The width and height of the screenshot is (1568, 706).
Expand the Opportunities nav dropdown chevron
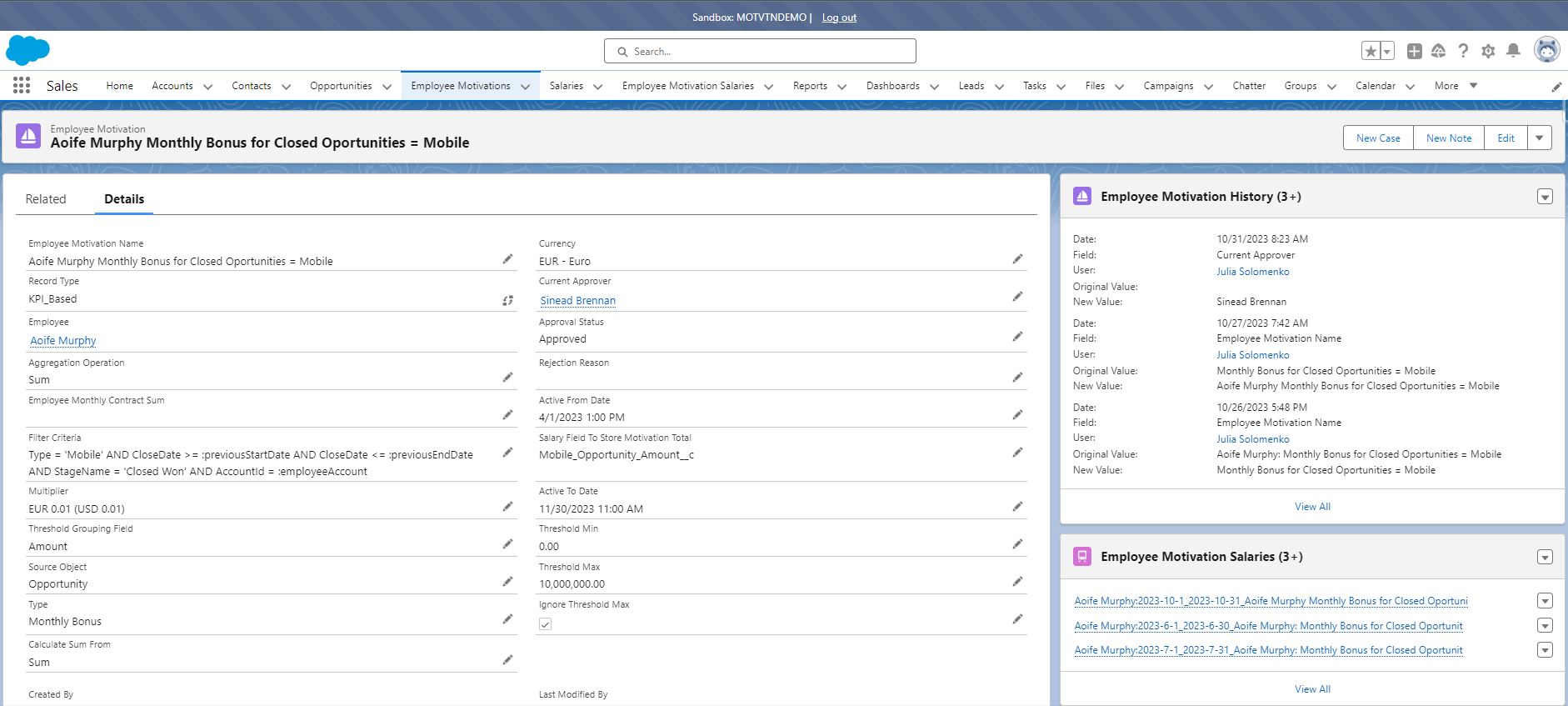[387, 87]
